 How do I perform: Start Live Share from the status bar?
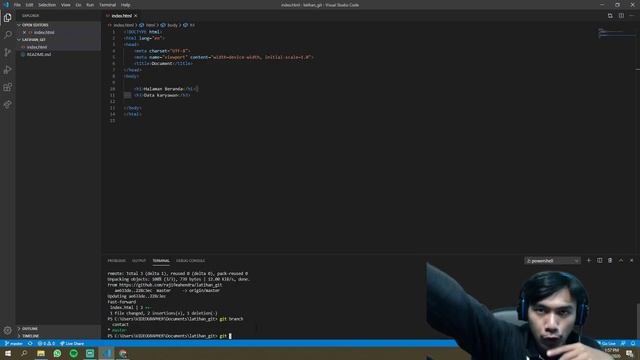[x=72, y=344]
